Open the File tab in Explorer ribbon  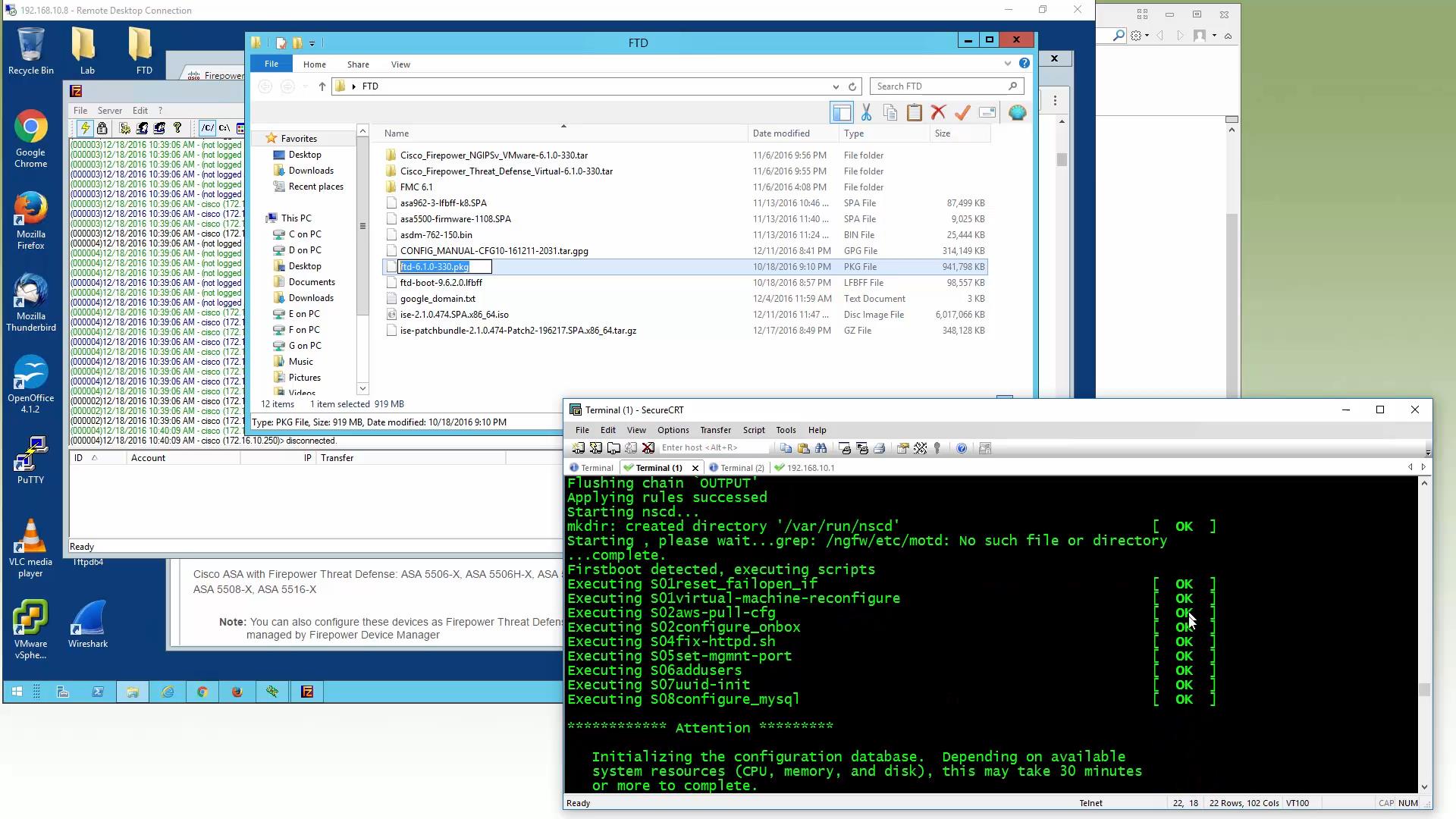pyautogui.click(x=271, y=64)
